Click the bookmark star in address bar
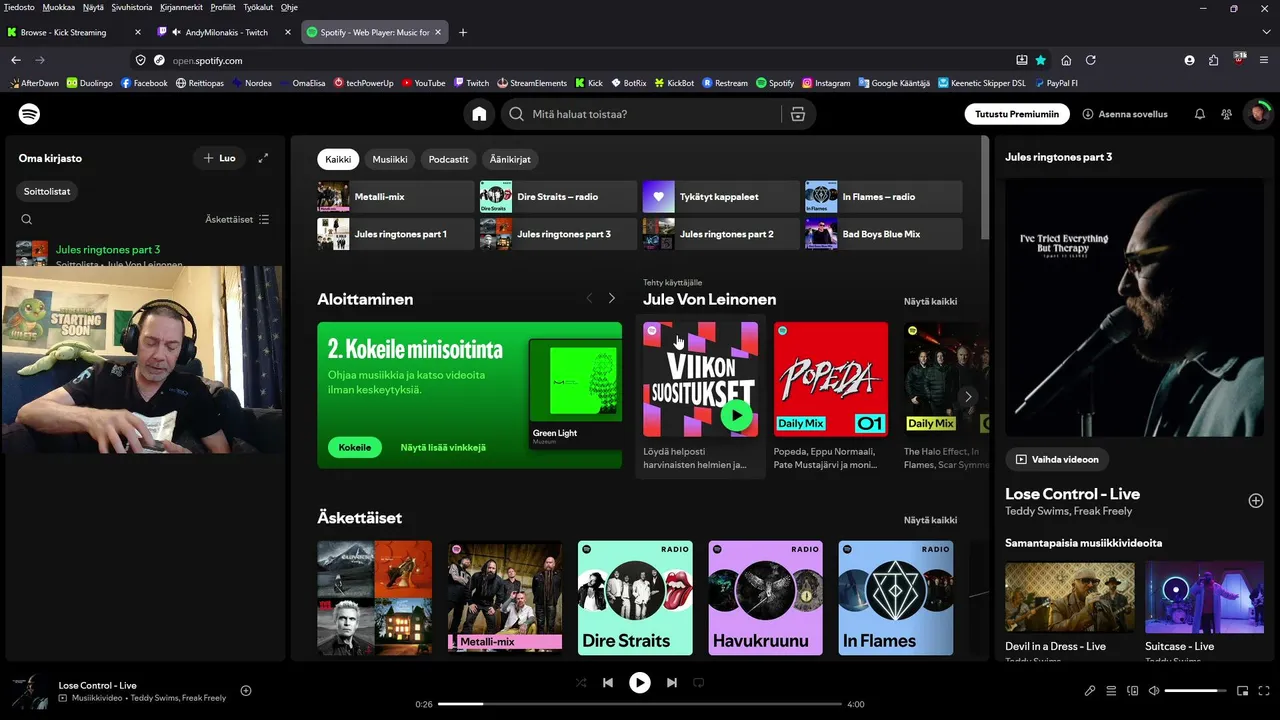 tap(1041, 60)
